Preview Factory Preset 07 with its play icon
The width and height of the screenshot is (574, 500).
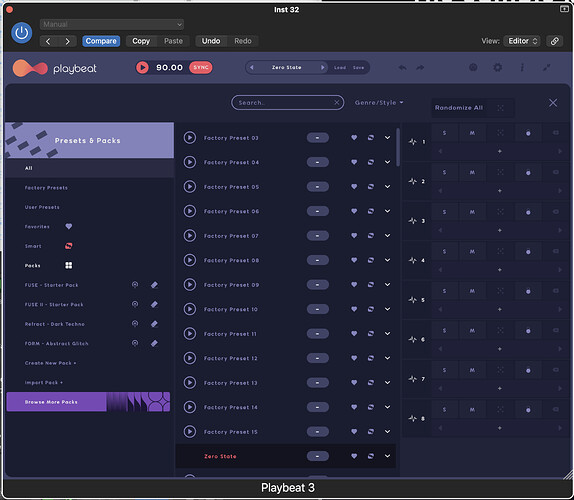point(190,236)
